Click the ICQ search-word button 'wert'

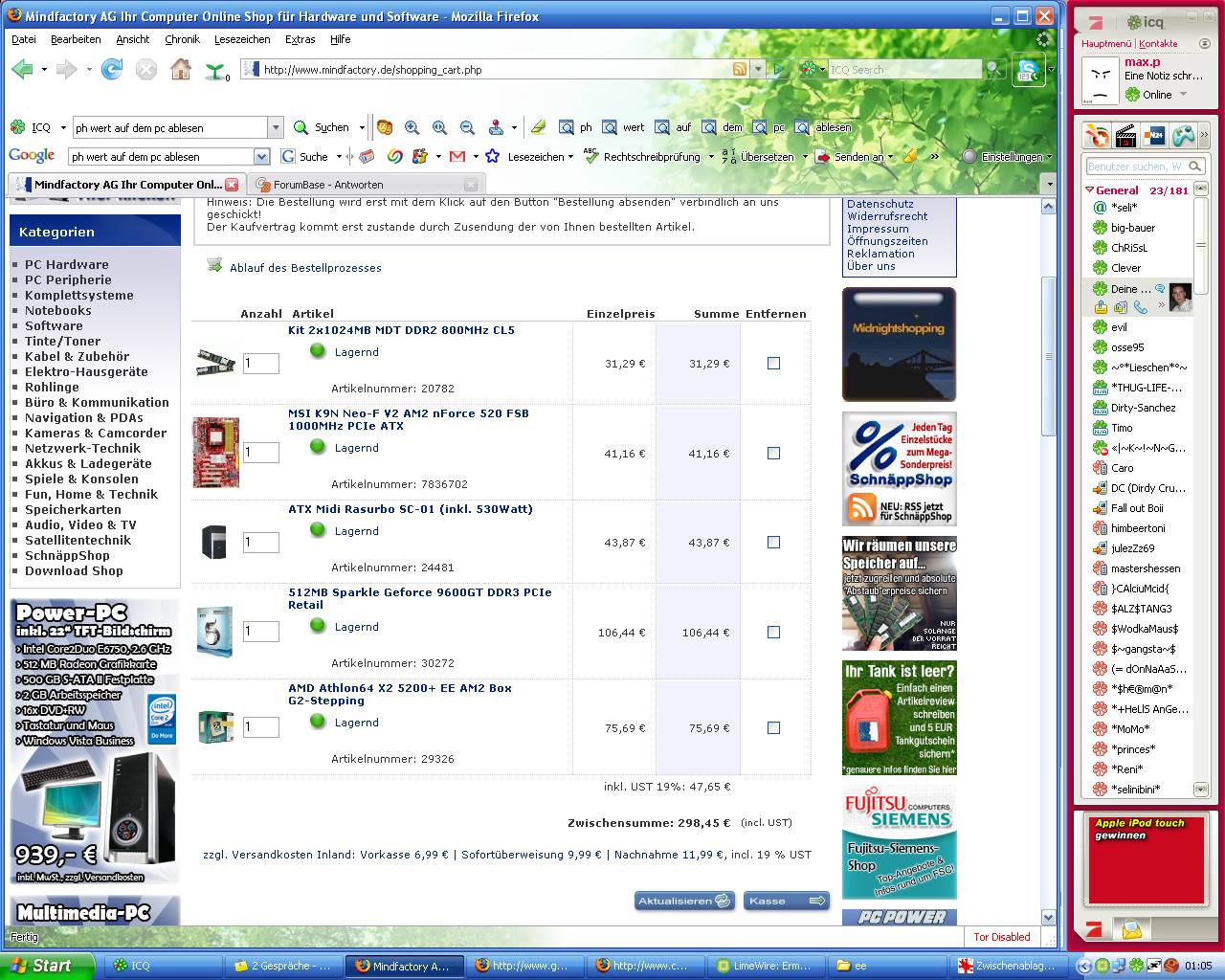pos(624,127)
